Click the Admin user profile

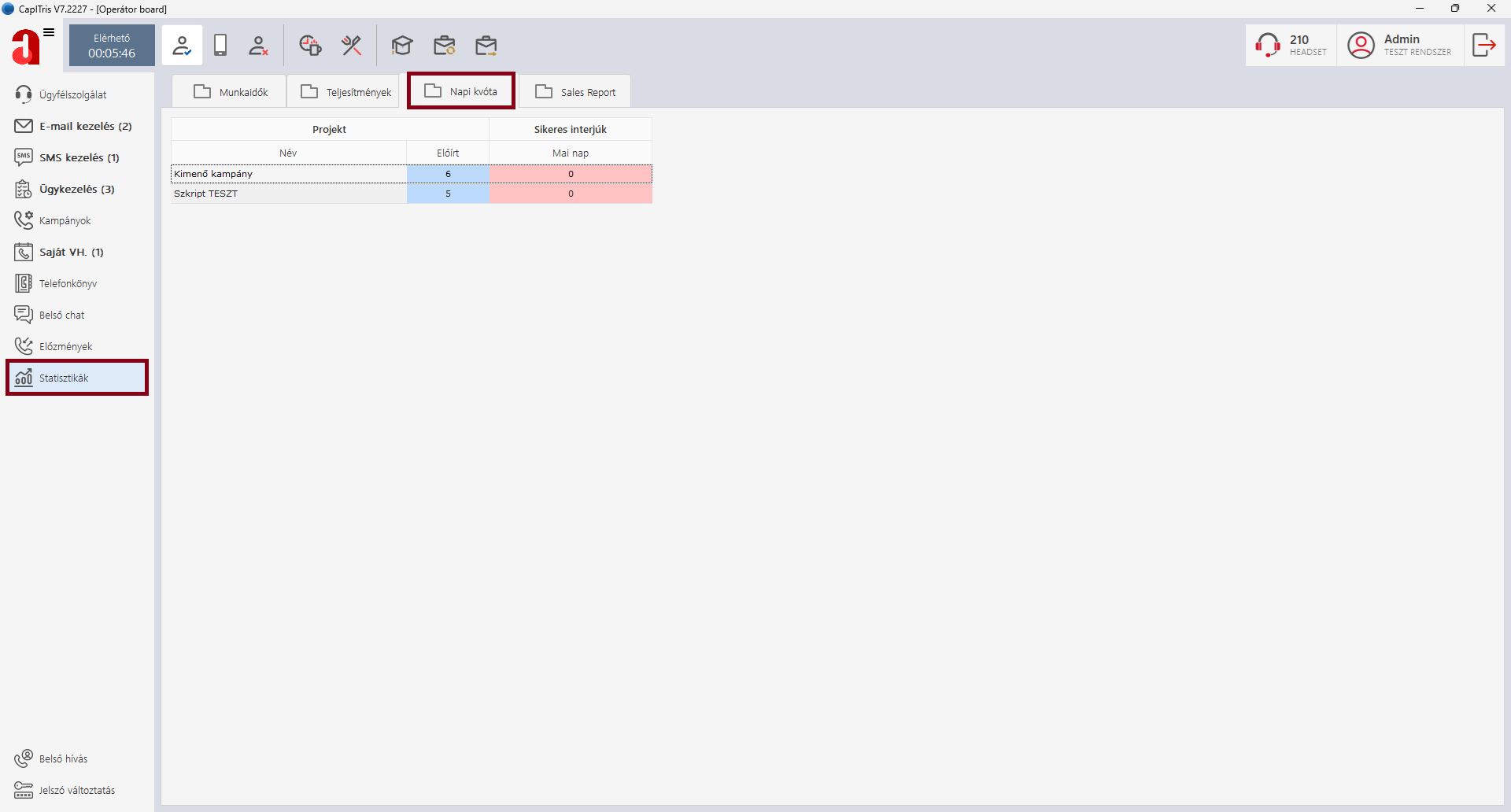(1400, 45)
